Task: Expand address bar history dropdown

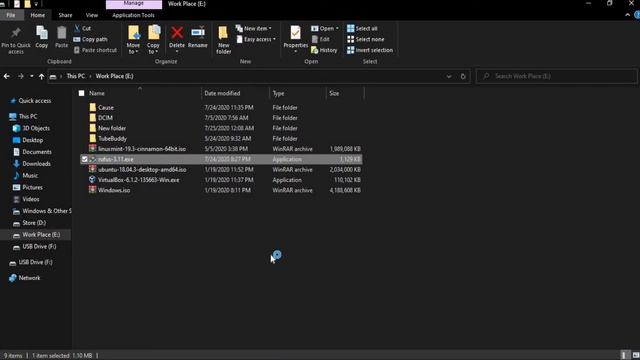Action: click(449, 76)
